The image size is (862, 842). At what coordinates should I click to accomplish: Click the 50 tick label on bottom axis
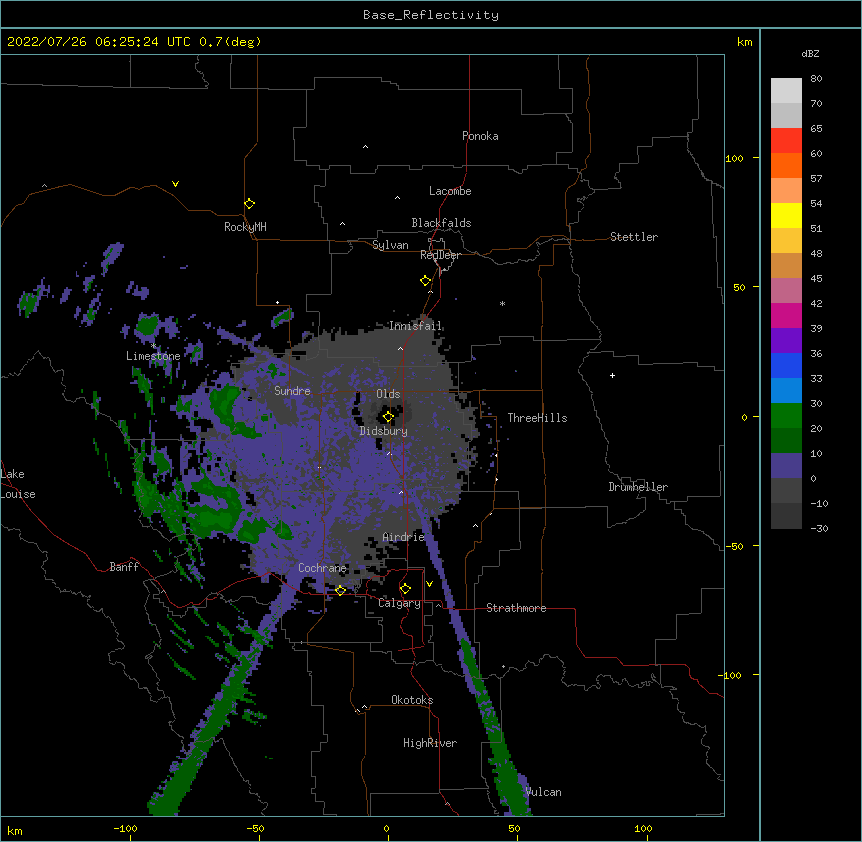coord(515,828)
